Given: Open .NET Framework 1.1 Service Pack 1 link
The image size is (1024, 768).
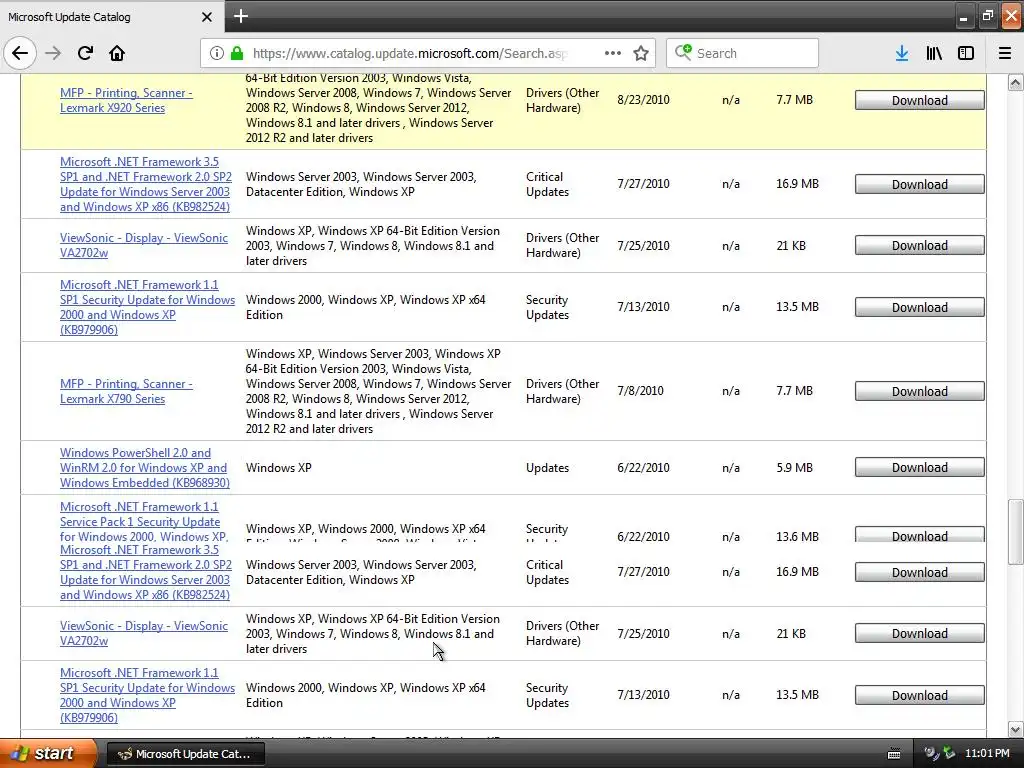Looking at the screenshot, I should pyautogui.click(x=144, y=521).
